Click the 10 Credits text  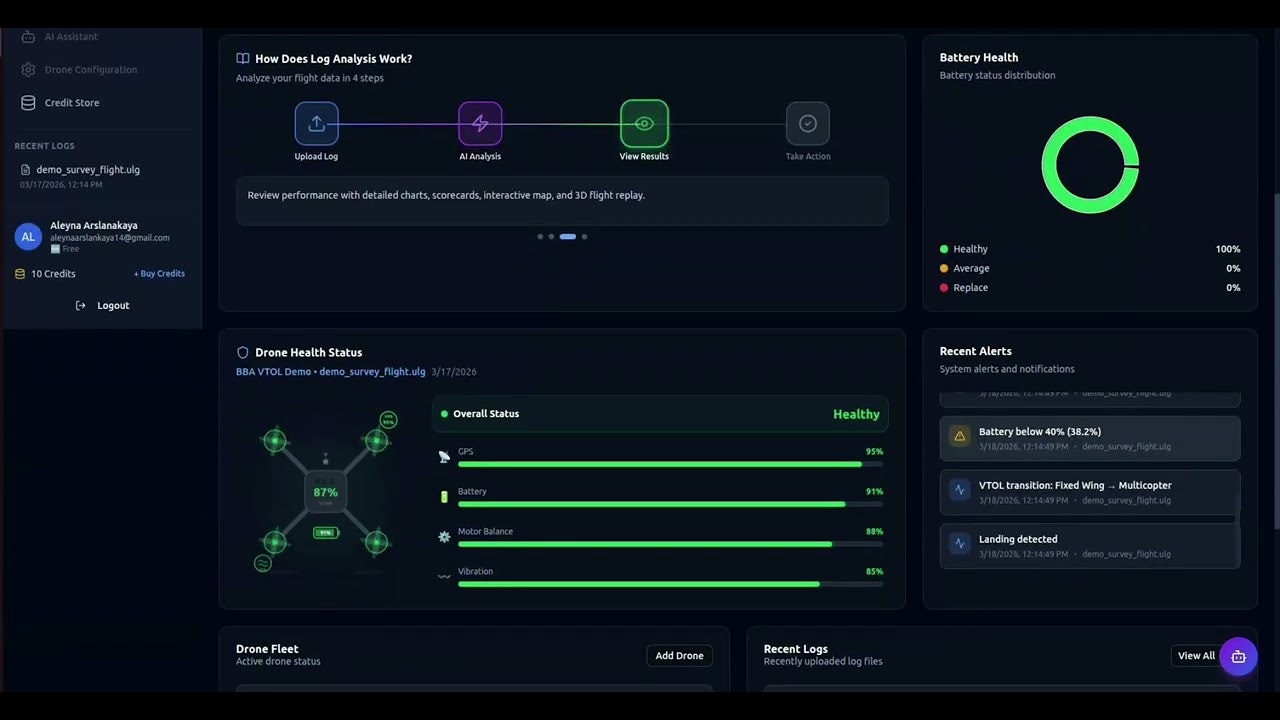pyautogui.click(x=53, y=274)
